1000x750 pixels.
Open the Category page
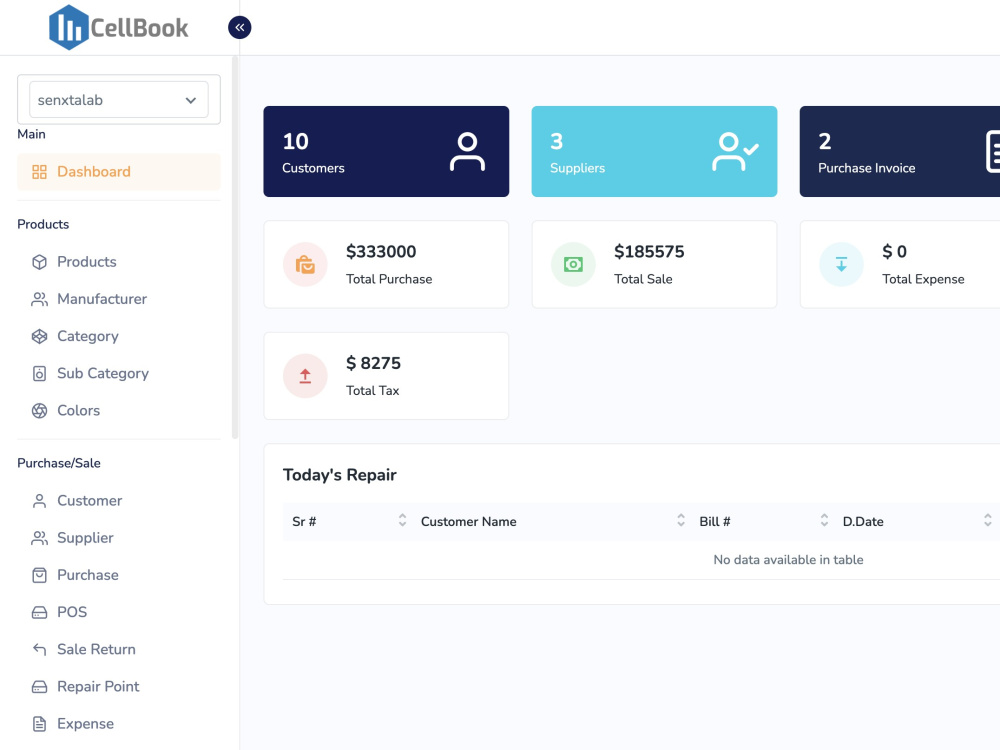(88, 336)
